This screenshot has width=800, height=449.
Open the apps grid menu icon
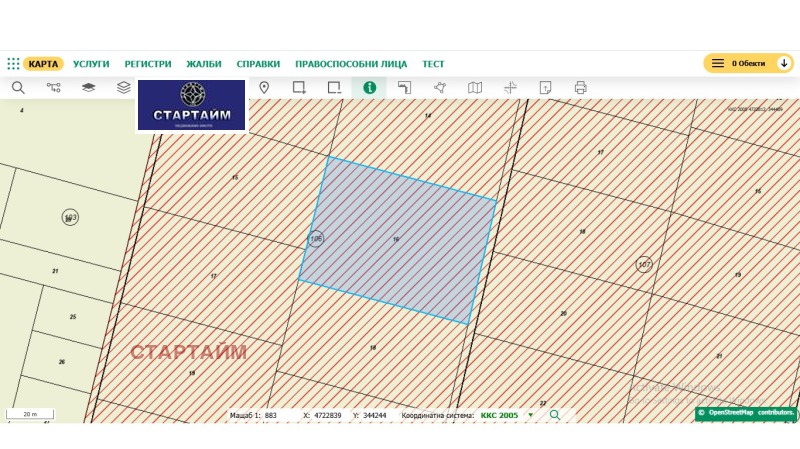[13, 64]
